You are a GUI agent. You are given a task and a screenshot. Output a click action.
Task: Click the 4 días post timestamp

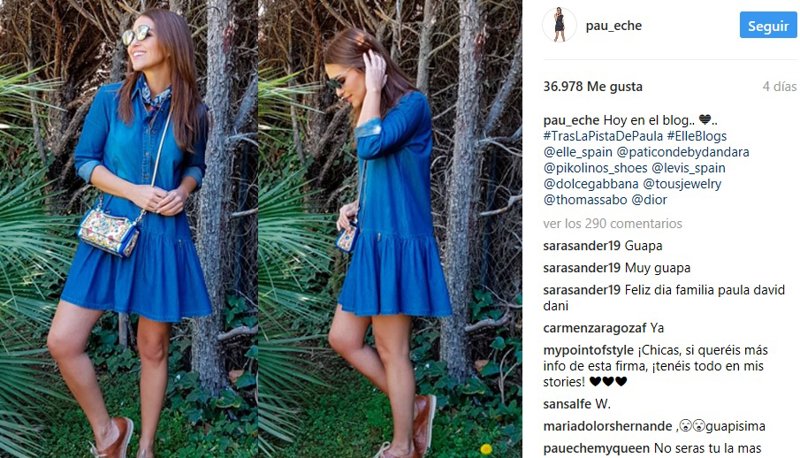779,86
